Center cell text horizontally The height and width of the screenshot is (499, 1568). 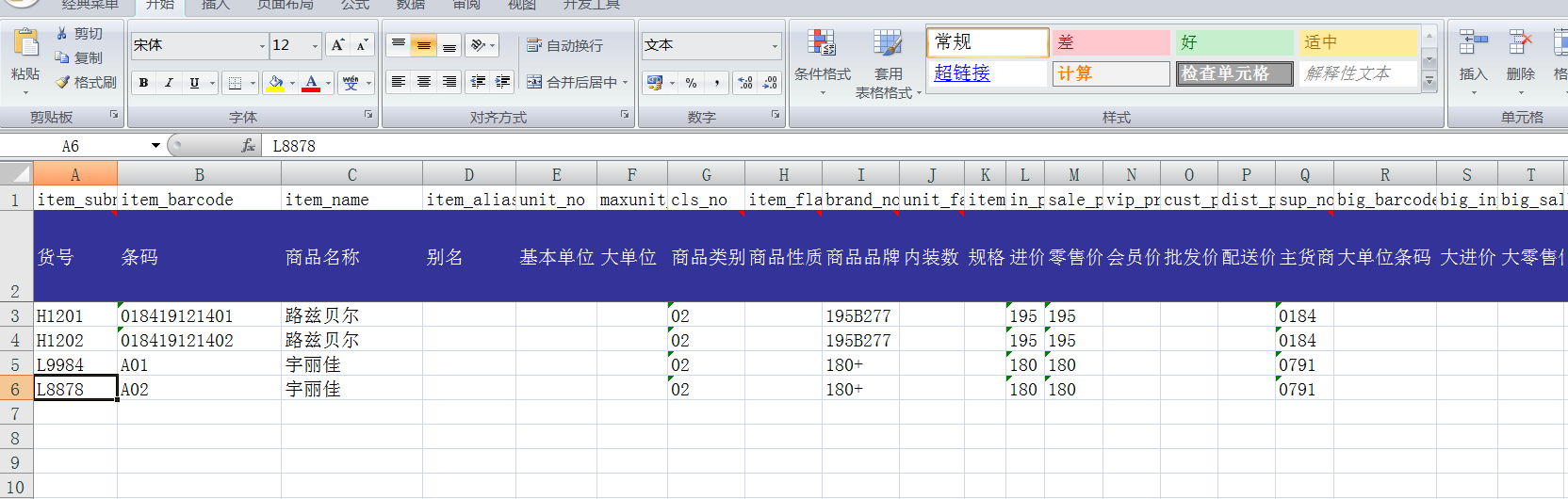[x=424, y=82]
